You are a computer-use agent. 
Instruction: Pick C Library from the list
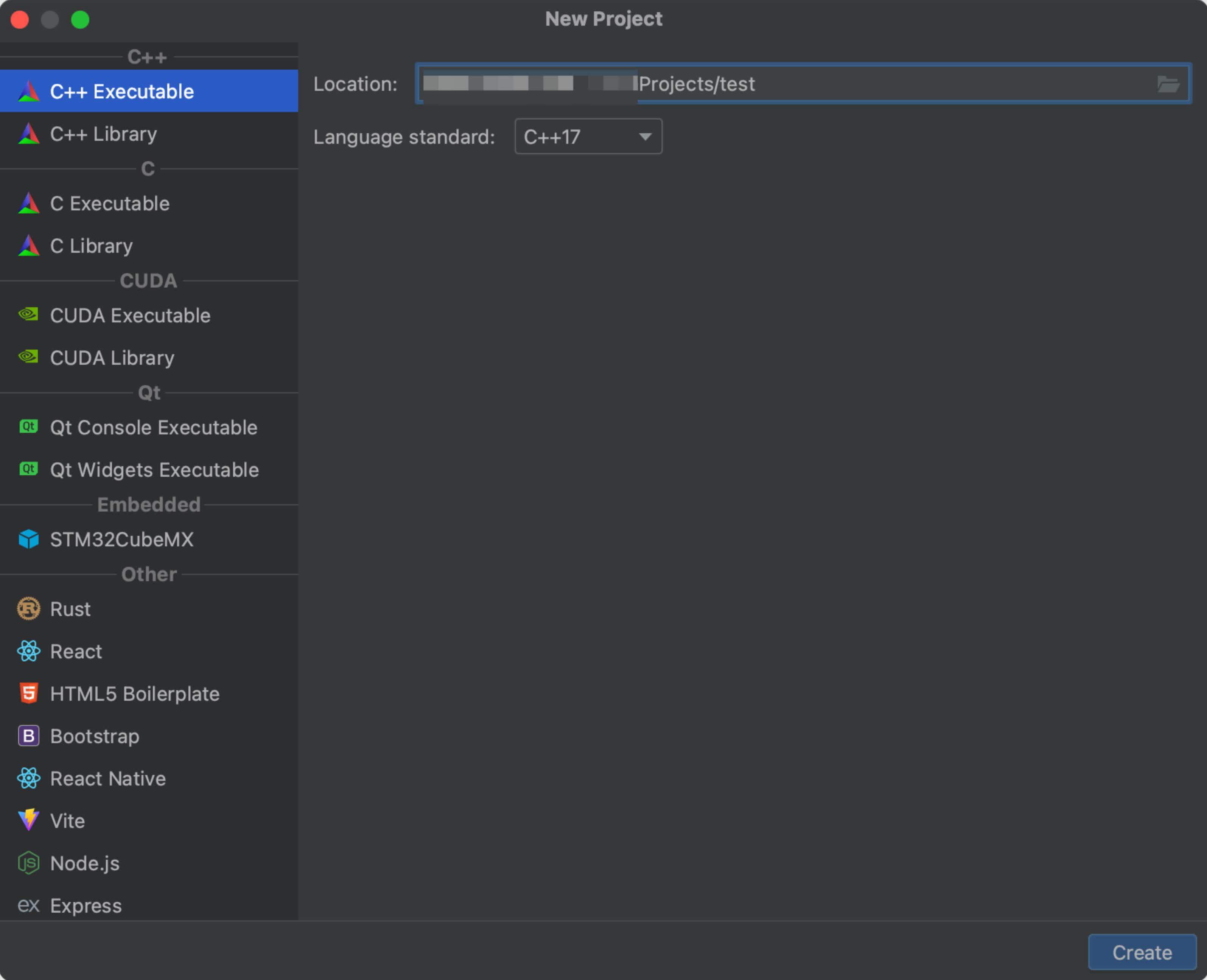coord(91,246)
